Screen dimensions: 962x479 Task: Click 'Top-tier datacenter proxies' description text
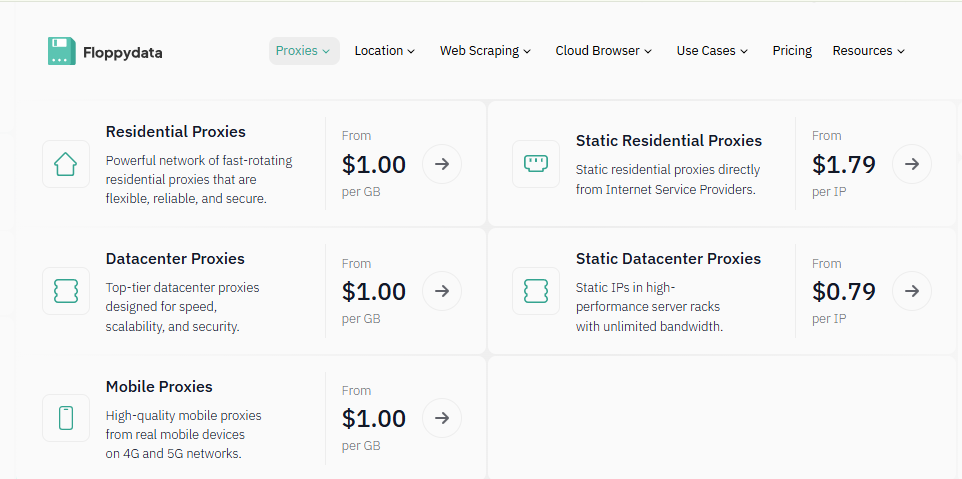click(x=182, y=307)
